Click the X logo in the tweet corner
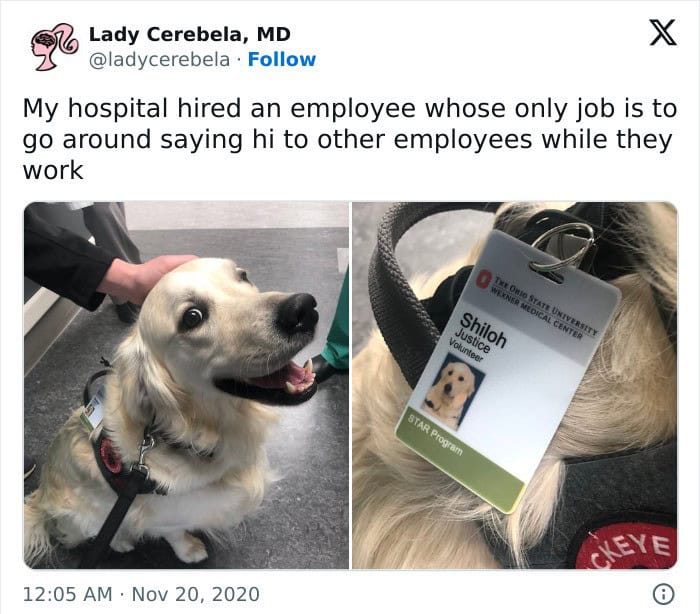 663,32
